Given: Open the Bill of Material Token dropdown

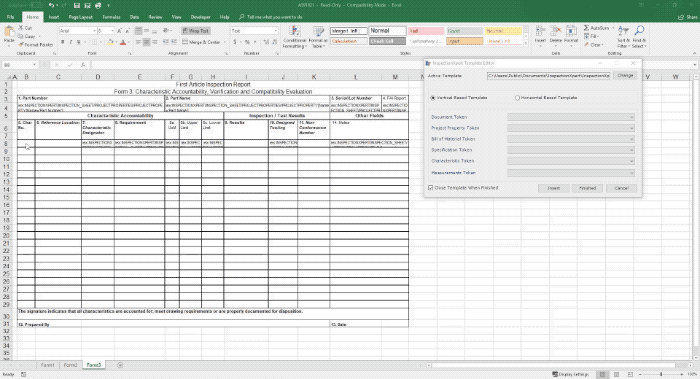Looking at the screenshot, I should pyautogui.click(x=571, y=139).
